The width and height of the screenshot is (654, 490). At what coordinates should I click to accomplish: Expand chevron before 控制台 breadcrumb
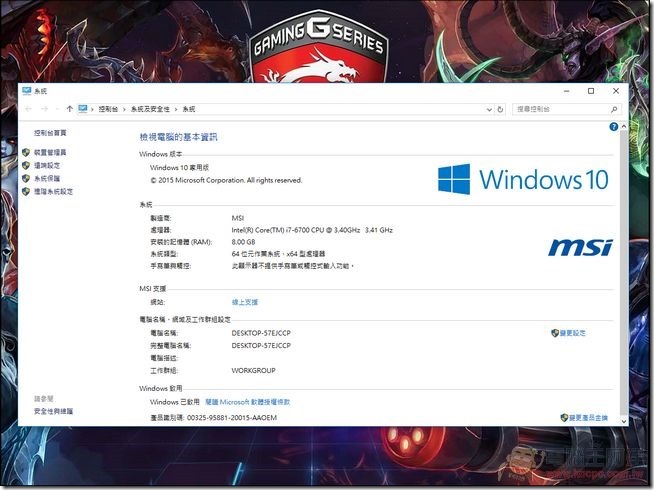coord(92,109)
